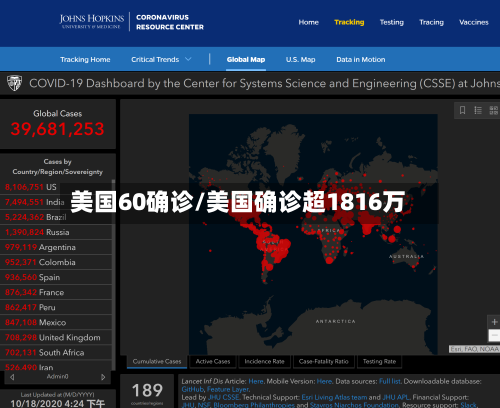500x408 pixels.
Task: Click the last updated timestamp 10/18/2020
Action: pos(57,404)
